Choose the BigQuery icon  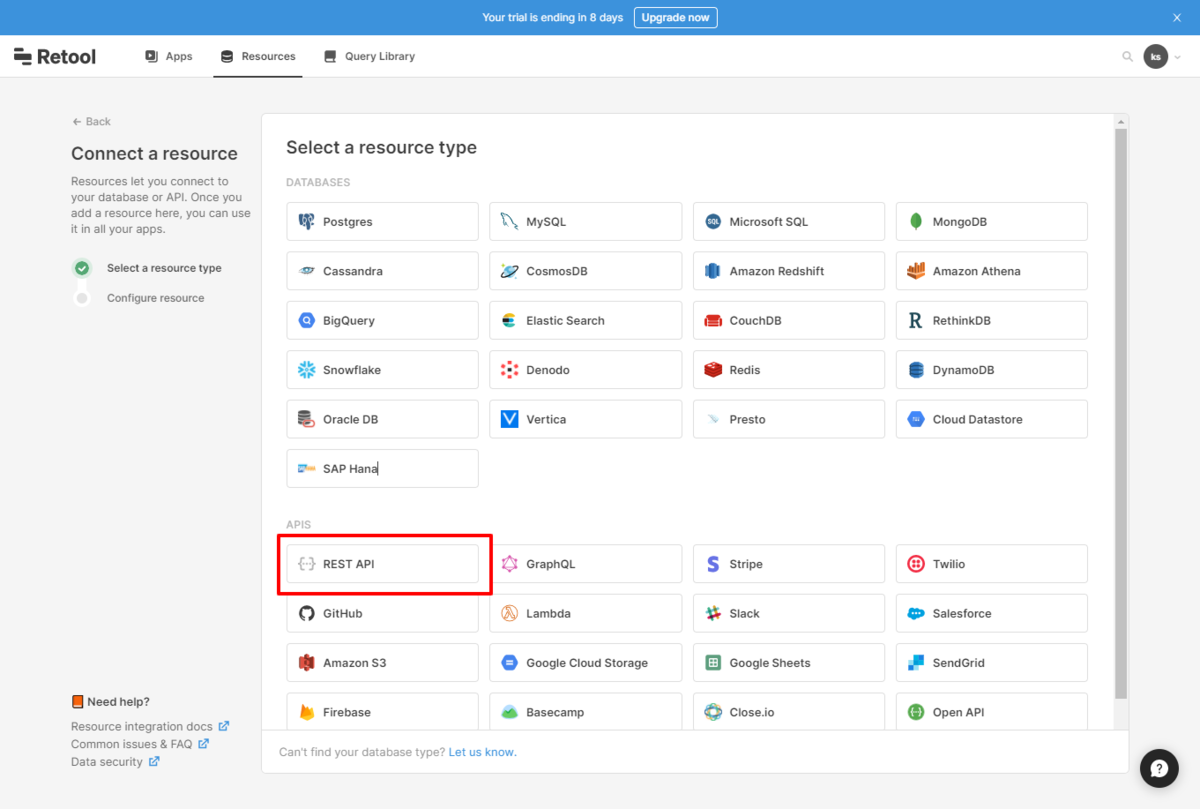pos(306,321)
